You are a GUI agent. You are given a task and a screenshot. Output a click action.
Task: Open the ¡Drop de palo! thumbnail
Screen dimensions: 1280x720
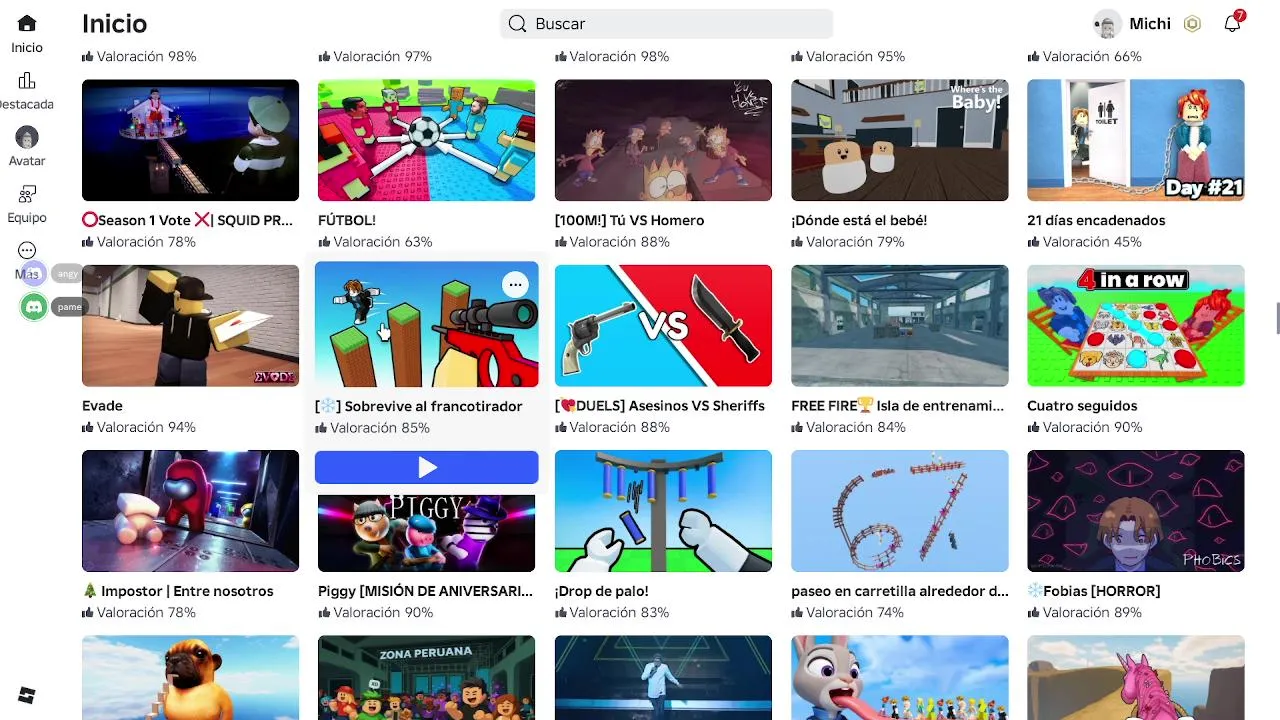pos(663,511)
